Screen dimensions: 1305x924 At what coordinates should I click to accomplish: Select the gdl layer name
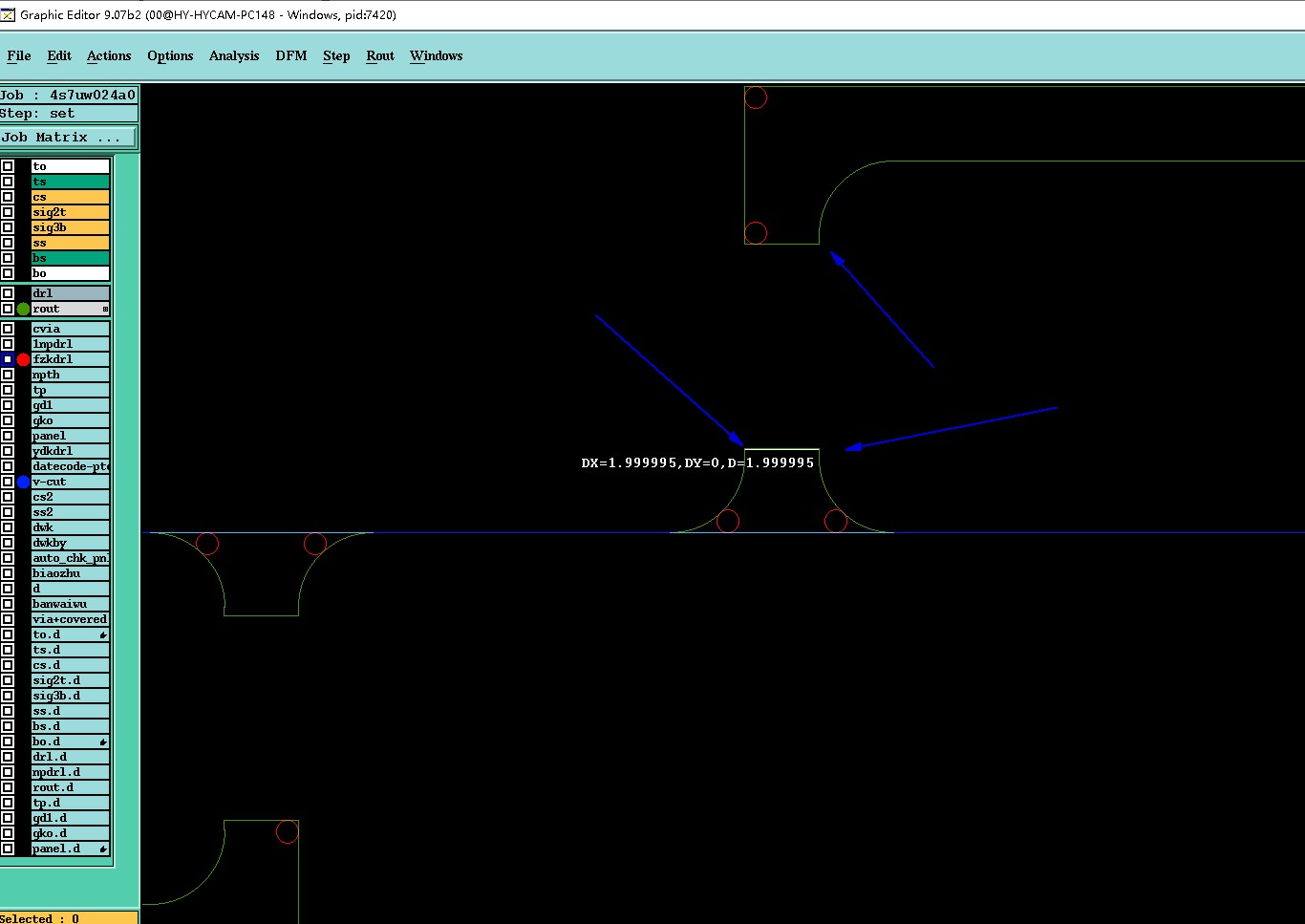[x=71, y=405]
